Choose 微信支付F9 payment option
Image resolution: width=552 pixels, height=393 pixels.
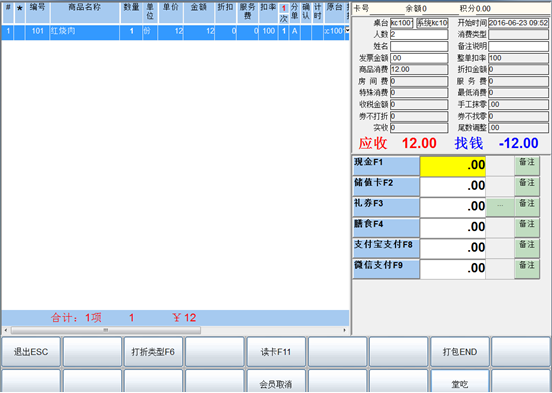[x=386, y=269]
